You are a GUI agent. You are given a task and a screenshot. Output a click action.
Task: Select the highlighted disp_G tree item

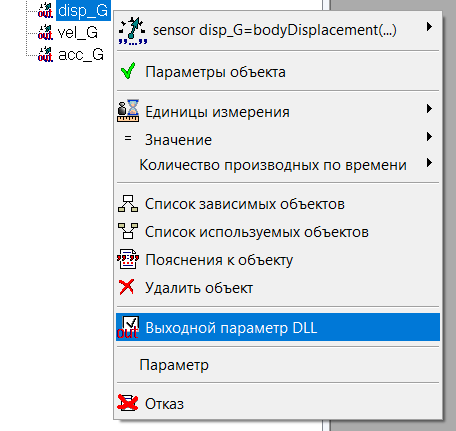tap(83, 11)
